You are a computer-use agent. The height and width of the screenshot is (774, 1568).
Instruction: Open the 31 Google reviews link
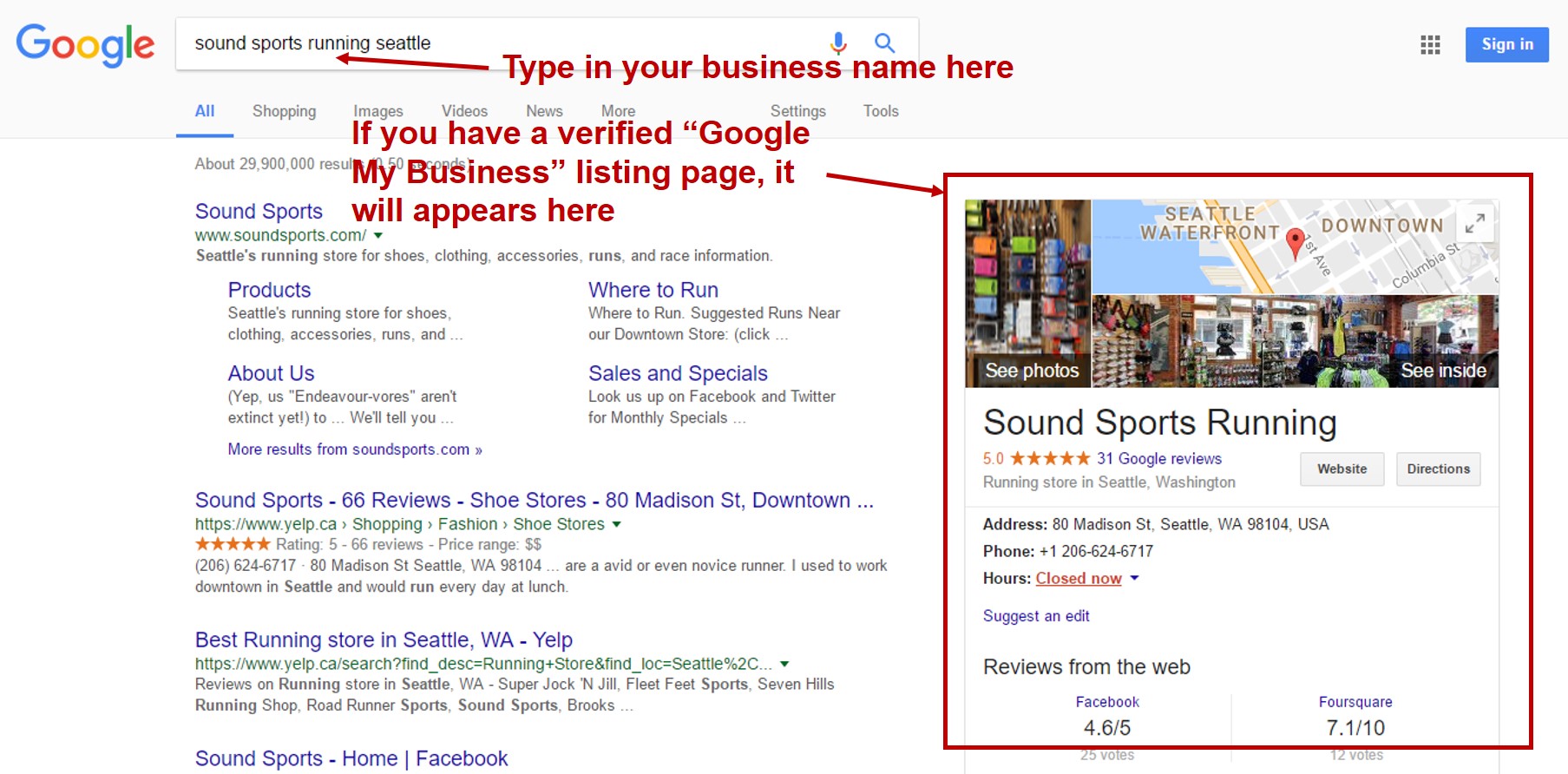(1158, 458)
